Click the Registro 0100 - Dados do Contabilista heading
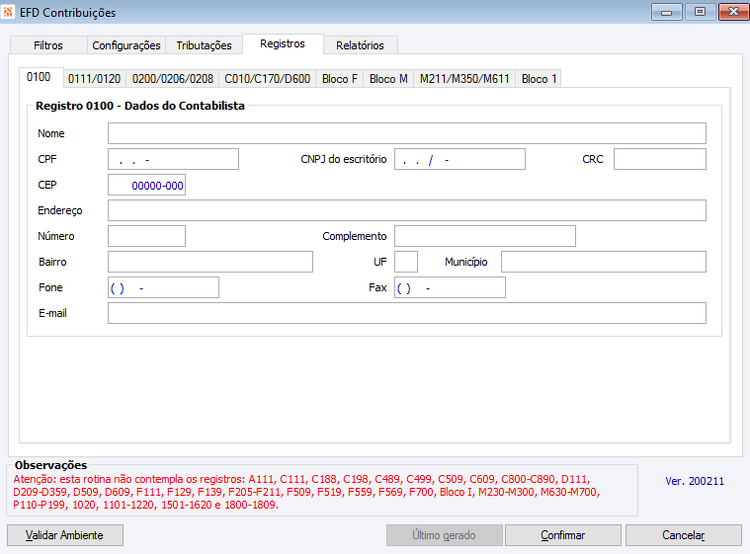 pos(140,106)
